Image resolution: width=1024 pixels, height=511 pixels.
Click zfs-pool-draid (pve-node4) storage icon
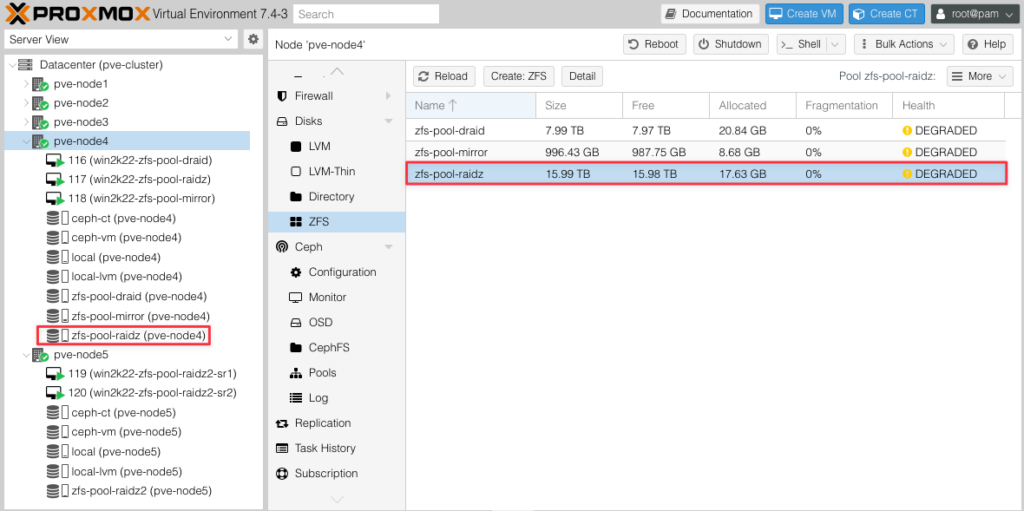57,296
